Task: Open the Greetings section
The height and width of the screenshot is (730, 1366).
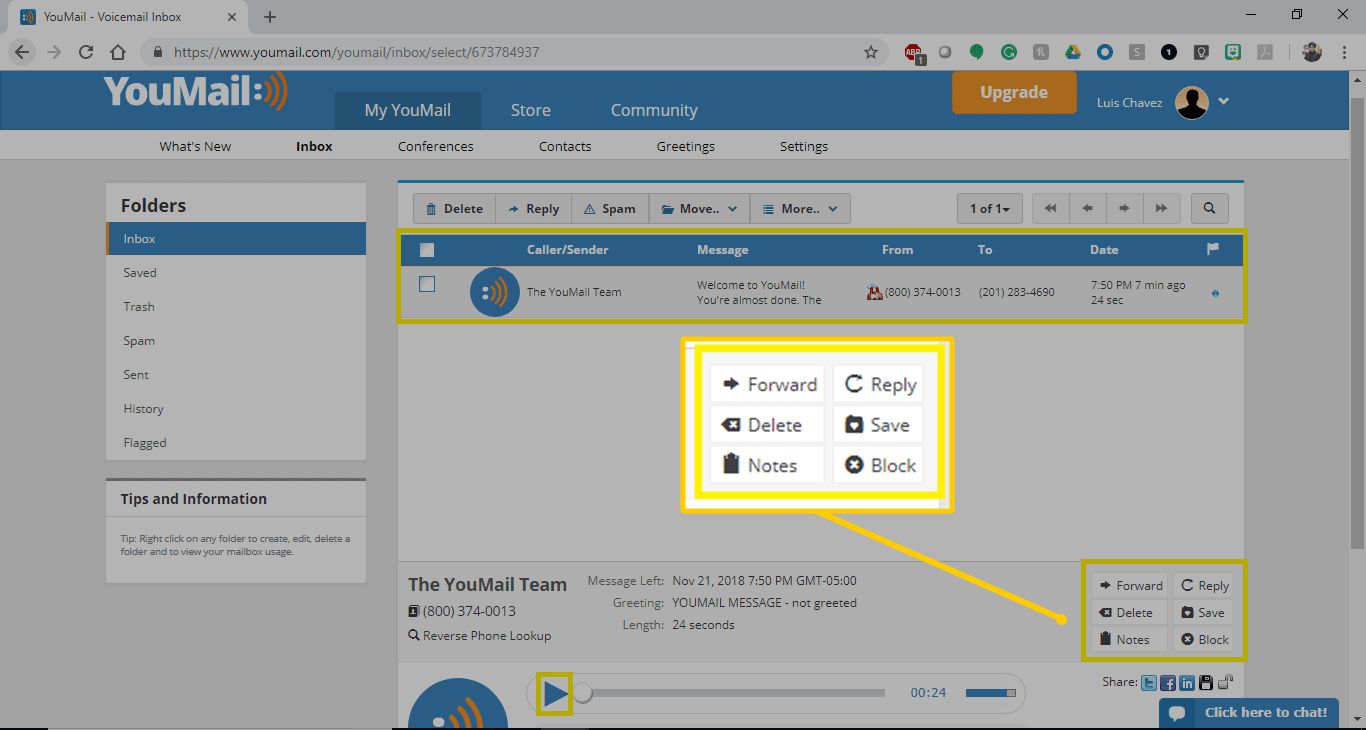Action: click(x=686, y=146)
